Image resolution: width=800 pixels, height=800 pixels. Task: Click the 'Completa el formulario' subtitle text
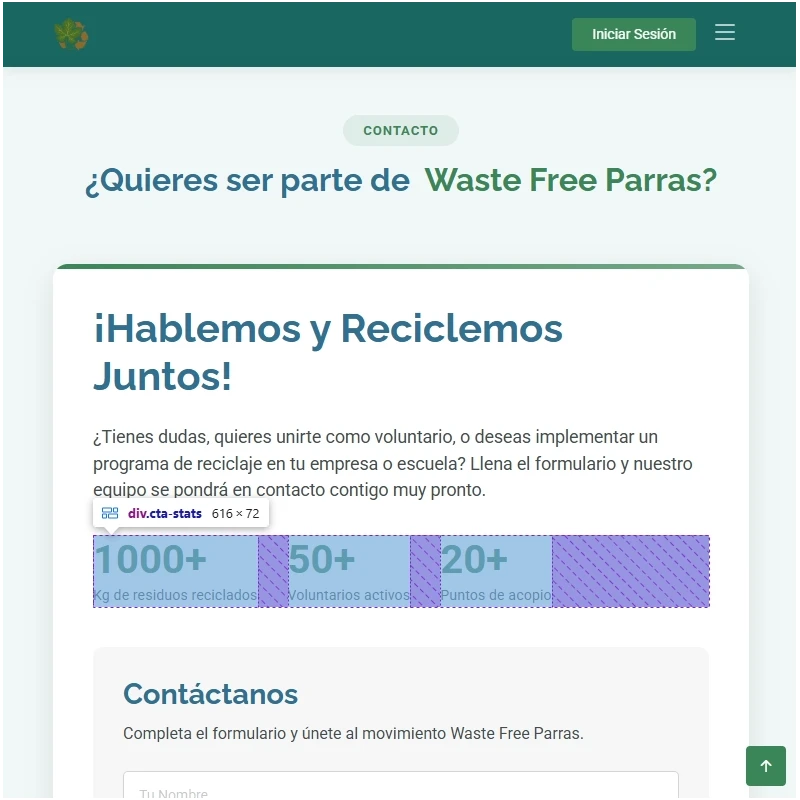(x=353, y=733)
